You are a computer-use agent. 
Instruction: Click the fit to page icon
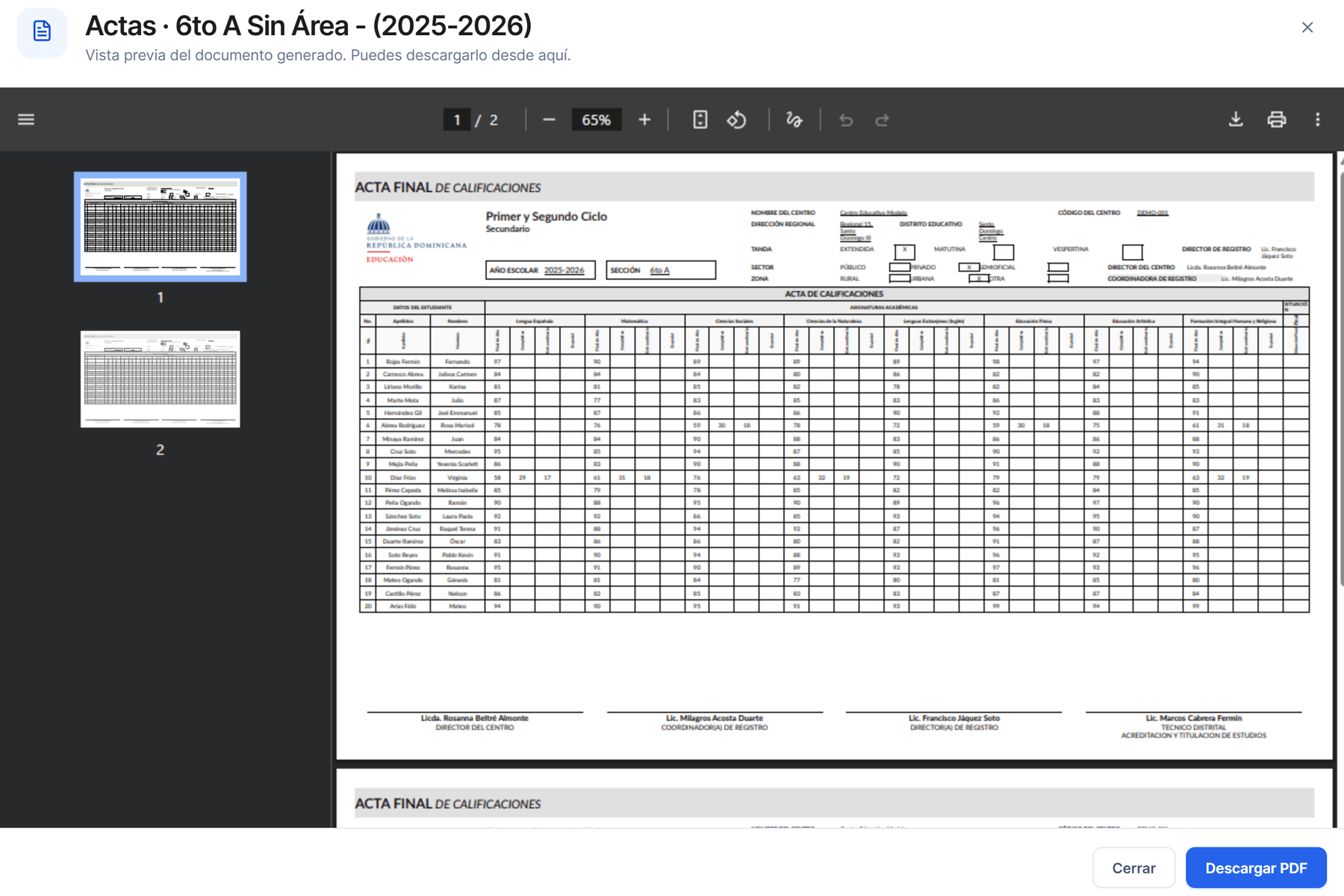700,119
